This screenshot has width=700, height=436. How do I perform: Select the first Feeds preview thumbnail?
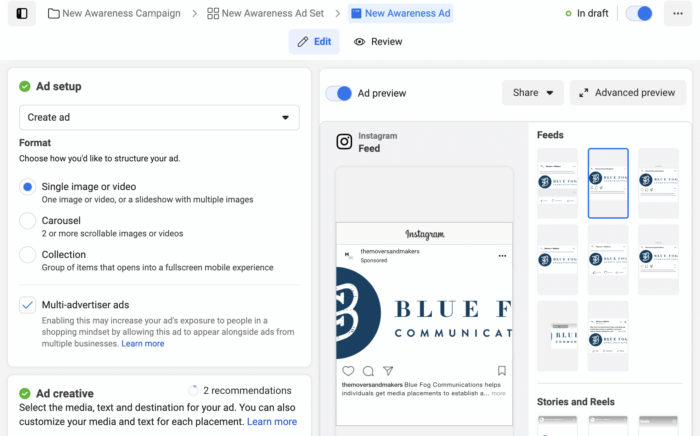point(558,183)
